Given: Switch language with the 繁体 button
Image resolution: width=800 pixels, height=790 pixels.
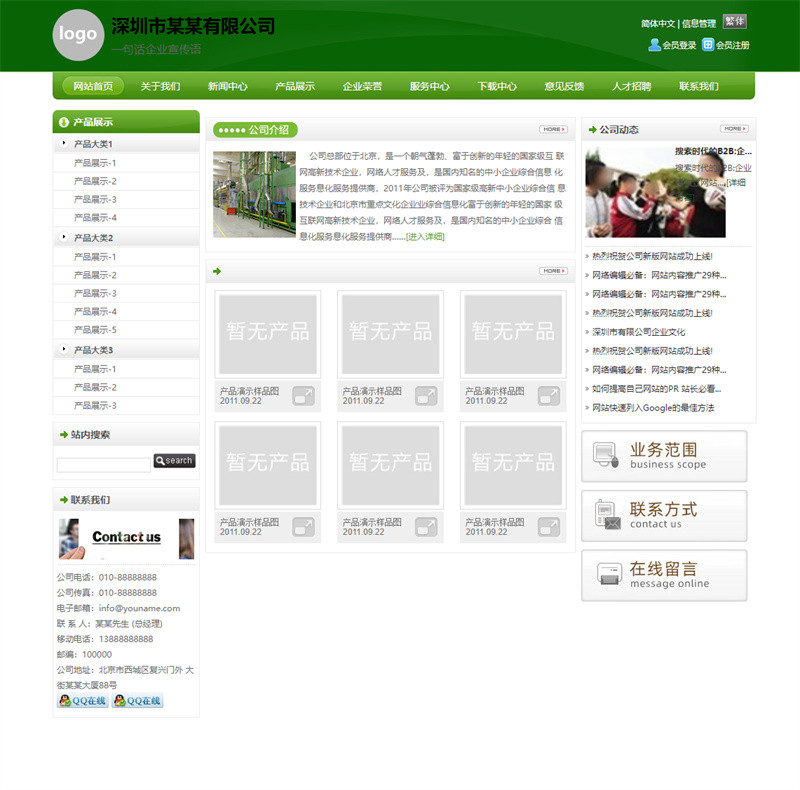Looking at the screenshot, I should (x=735, y=21).
